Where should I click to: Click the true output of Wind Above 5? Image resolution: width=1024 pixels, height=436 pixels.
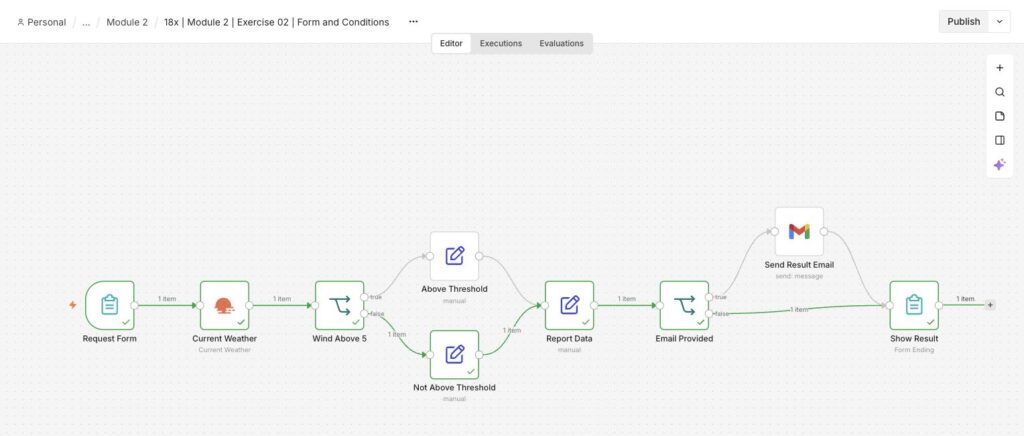pyautogui.click(x=364, y=297)
